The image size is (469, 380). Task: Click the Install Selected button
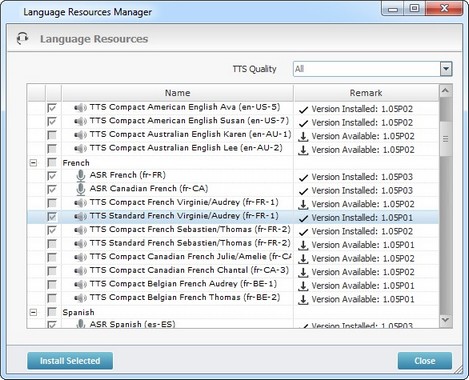point(70,361)
